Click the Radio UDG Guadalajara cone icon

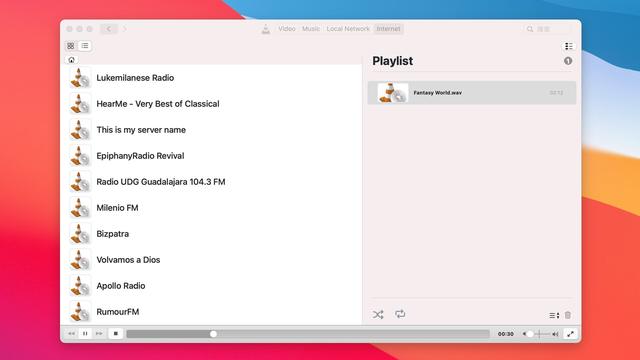(80, 182)
